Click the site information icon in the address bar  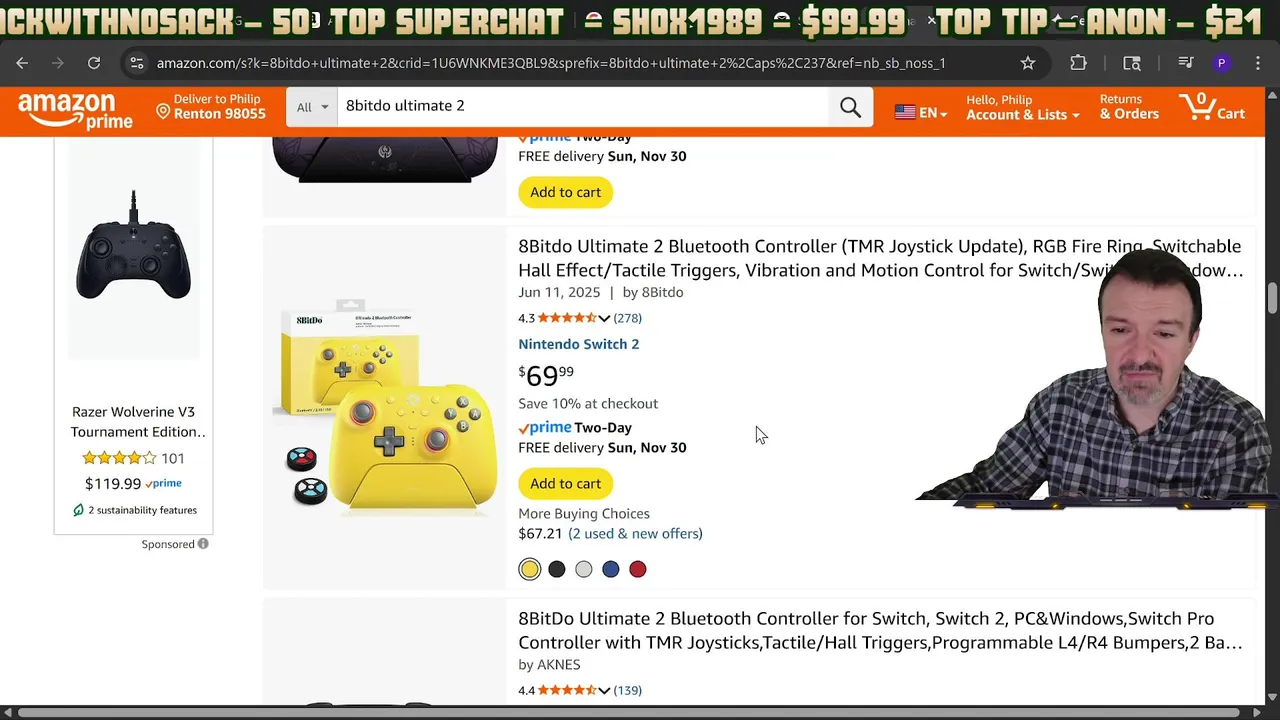click(x=137, y=63)
